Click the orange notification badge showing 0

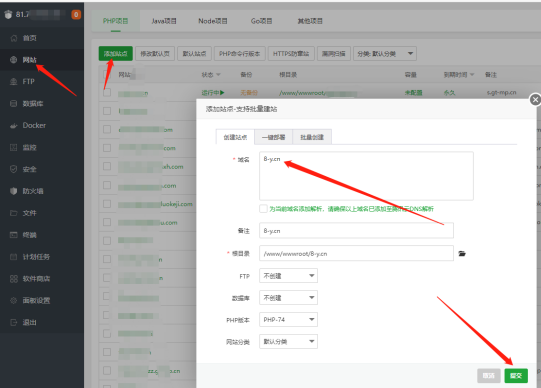tap(76, 14)
